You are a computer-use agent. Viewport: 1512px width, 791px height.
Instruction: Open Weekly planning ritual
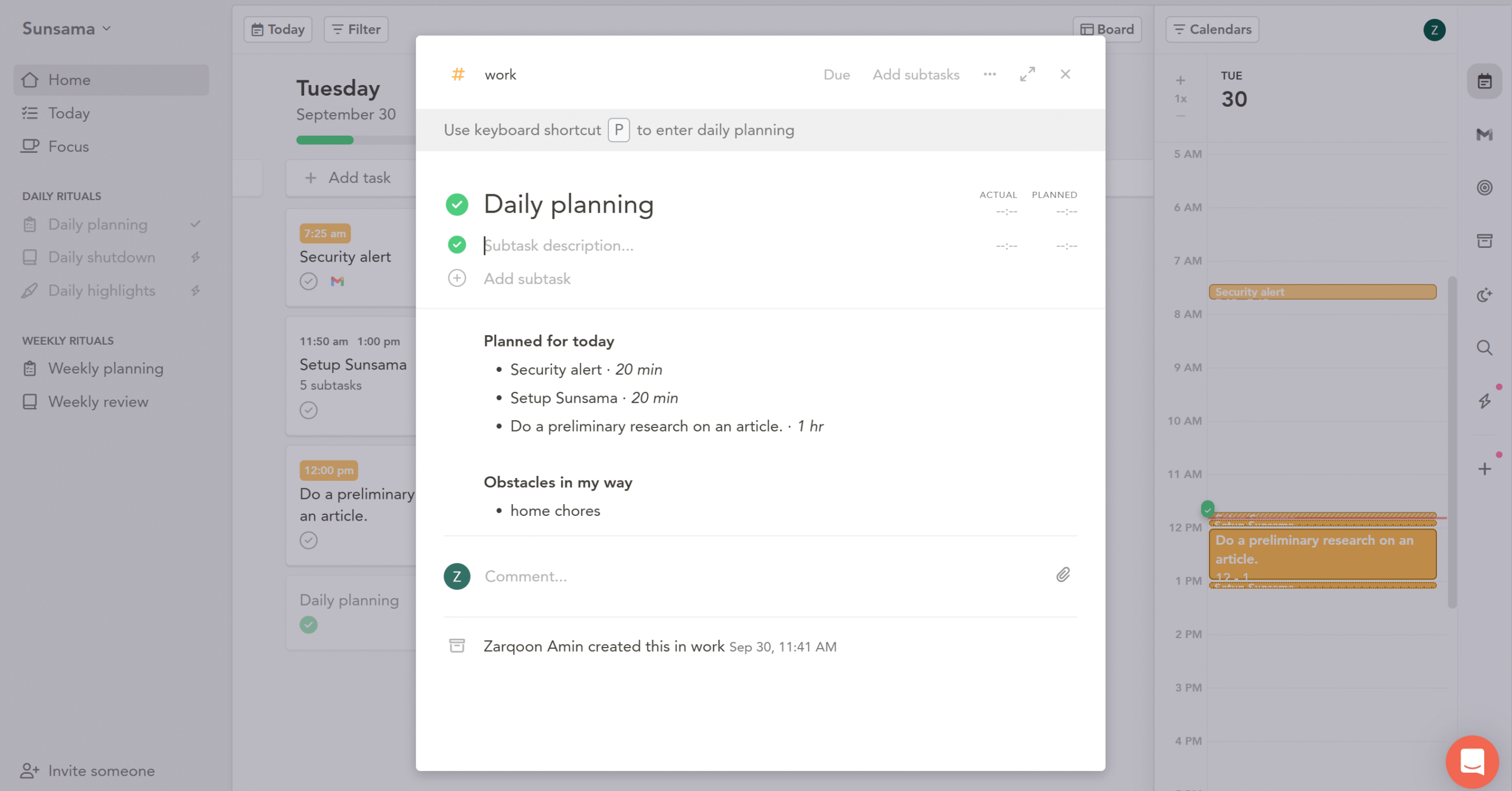point(106,368)
